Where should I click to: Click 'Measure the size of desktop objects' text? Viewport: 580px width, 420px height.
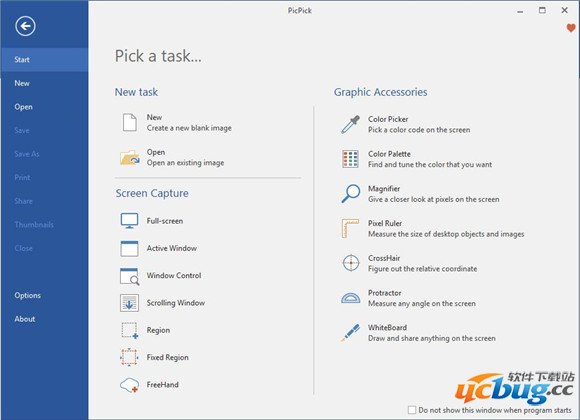click(446, 234)
